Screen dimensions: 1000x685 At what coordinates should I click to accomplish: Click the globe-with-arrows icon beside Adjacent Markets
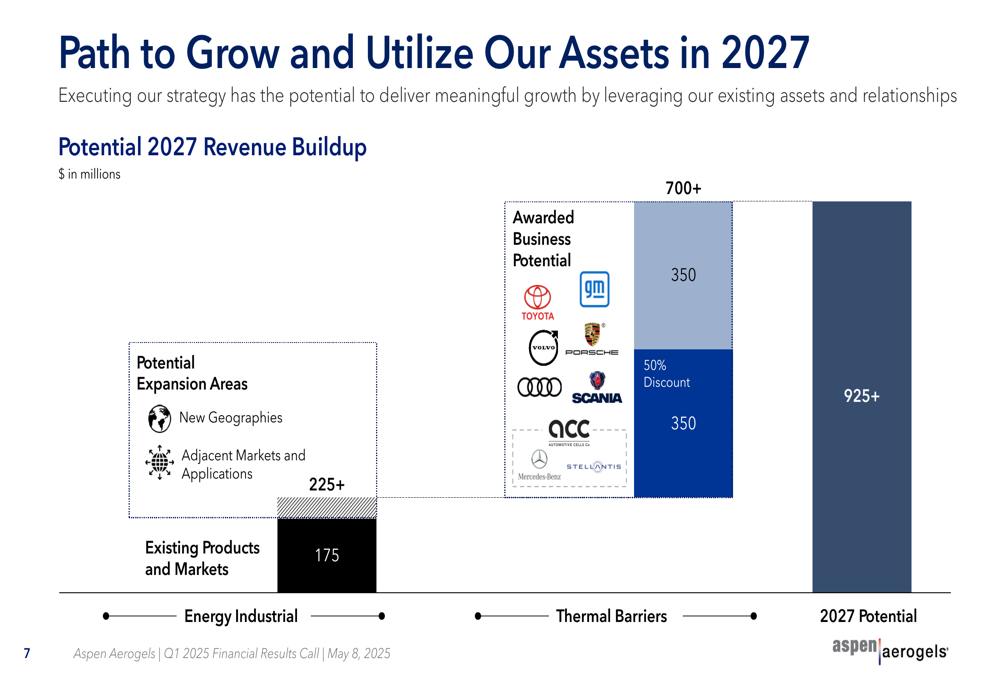point(159,462)
